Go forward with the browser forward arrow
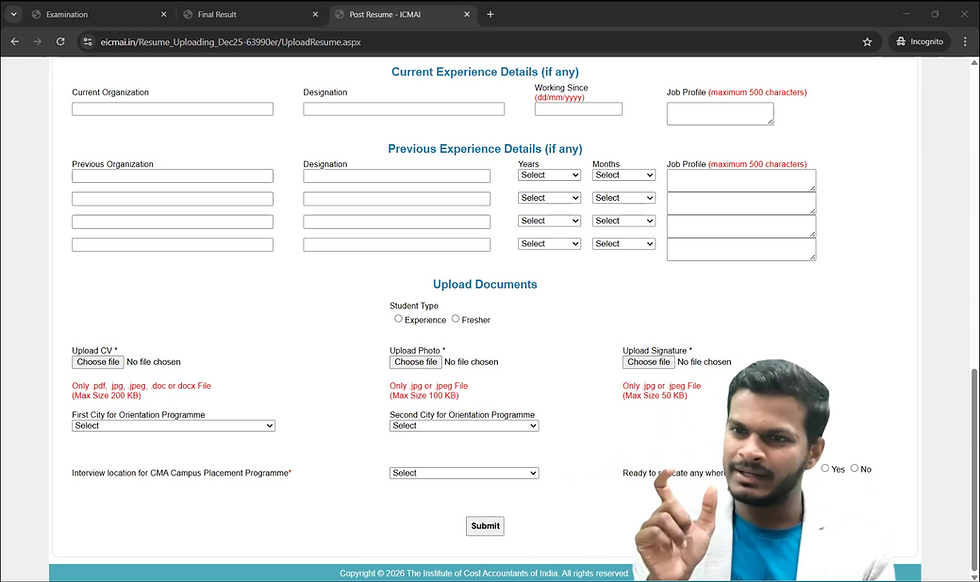Viewport: 980px width, 582px height. (x=38, y=42)
